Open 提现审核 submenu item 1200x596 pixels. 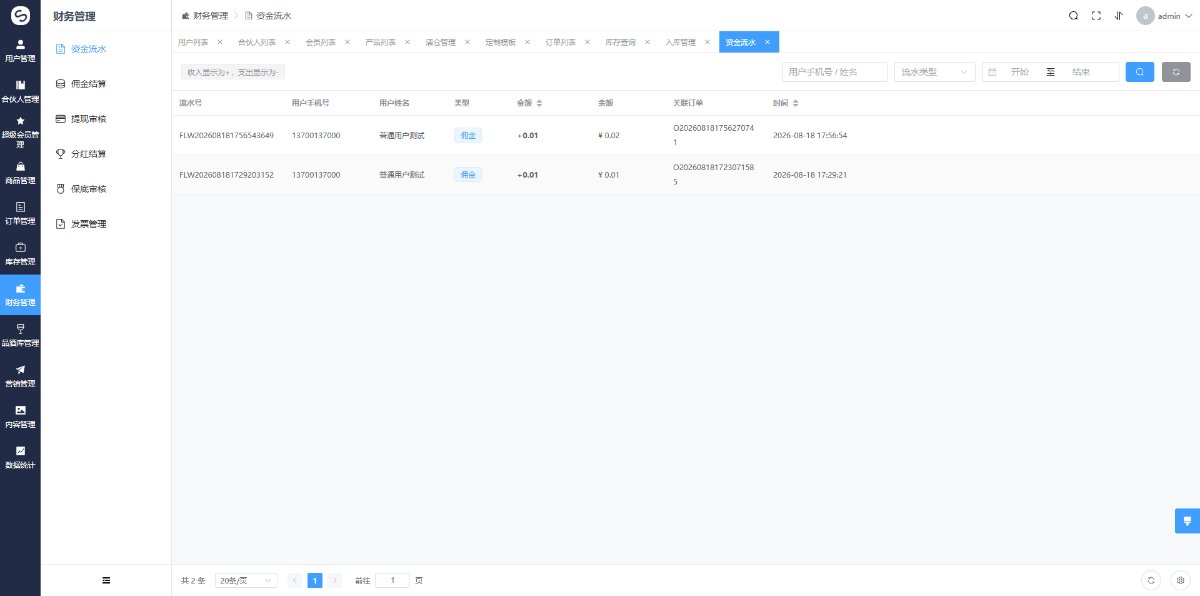106,118
